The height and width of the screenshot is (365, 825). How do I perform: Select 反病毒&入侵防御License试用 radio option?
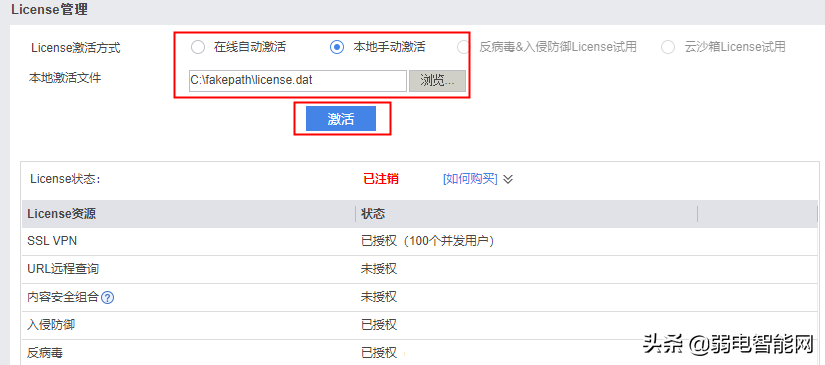(463, 47)
